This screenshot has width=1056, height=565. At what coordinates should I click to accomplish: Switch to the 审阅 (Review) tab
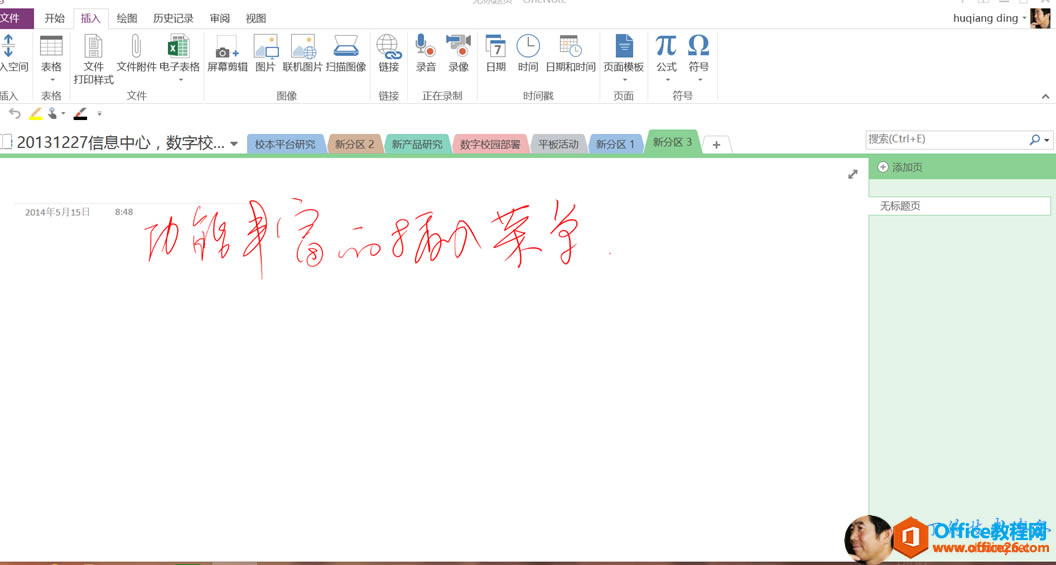[220, 18]
